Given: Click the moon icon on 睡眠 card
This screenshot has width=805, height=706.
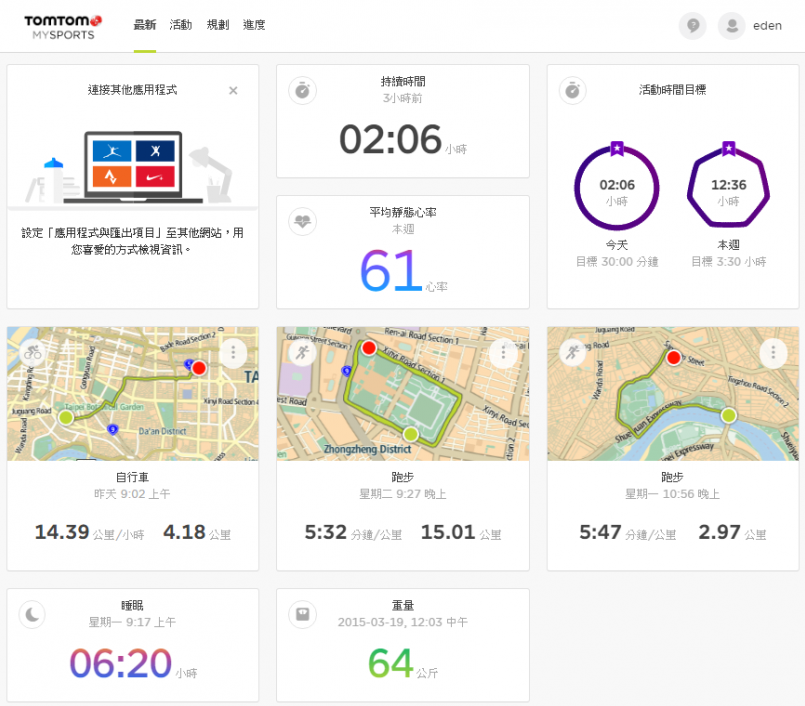Looking at the screenshot, I should pyautogui.click(x=33, y=614).
